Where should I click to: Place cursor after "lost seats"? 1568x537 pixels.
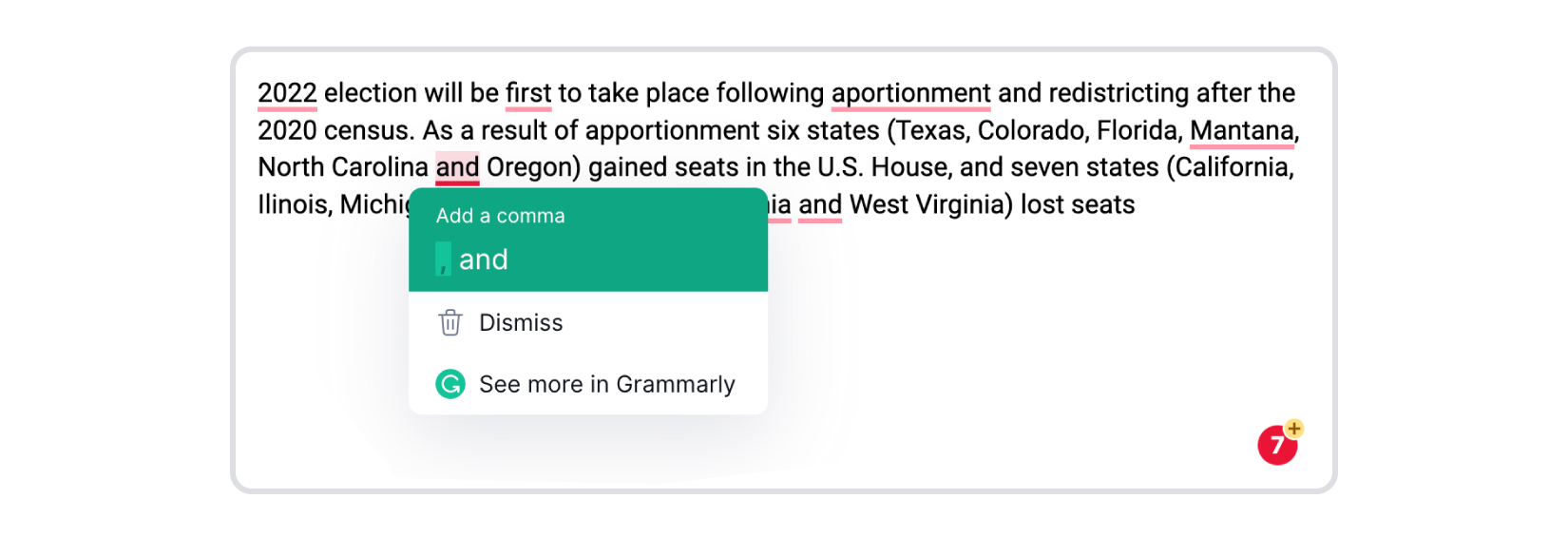coord(1137,204)
